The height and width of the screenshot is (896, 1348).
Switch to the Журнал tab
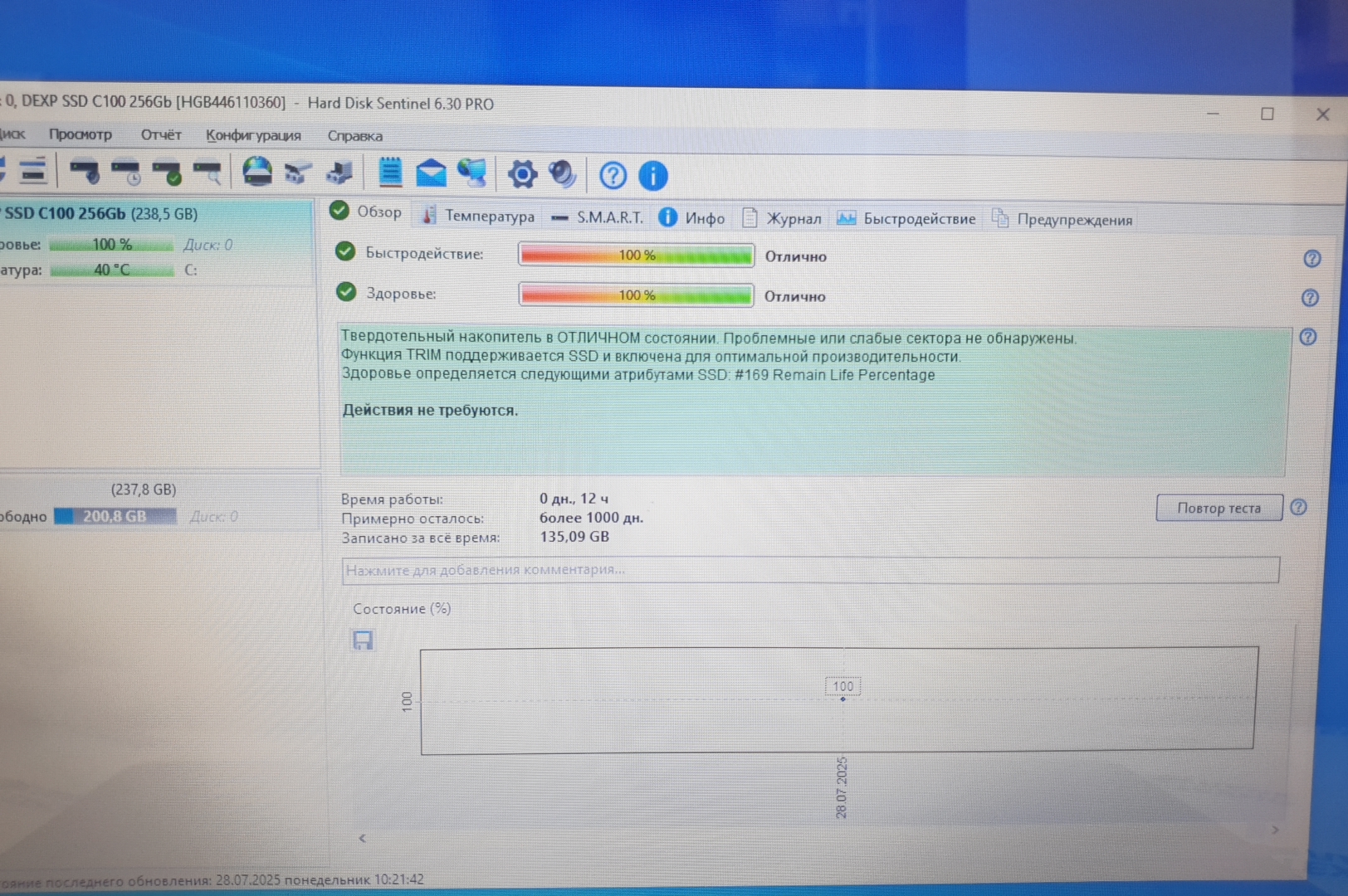(782, 218)
